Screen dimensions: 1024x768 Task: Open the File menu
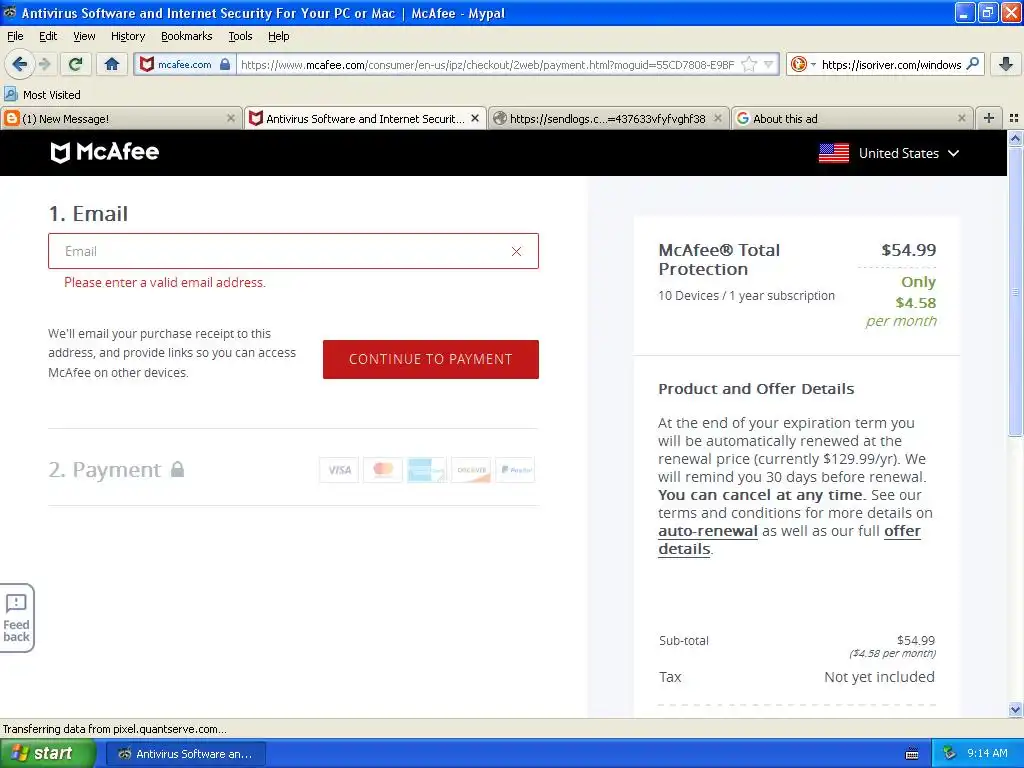(x=15, y=36)
